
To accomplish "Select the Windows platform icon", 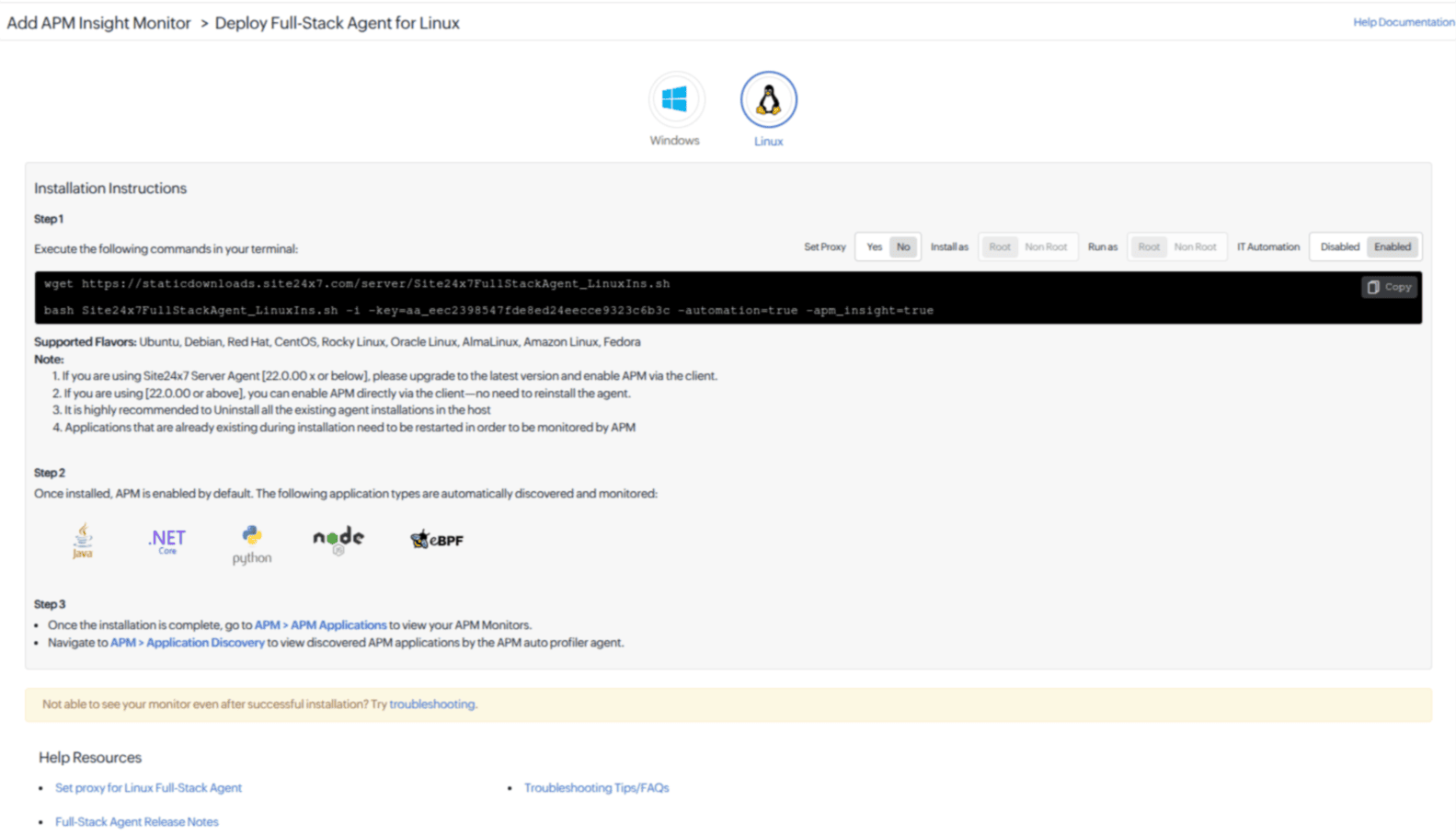I will coord(675,99).
